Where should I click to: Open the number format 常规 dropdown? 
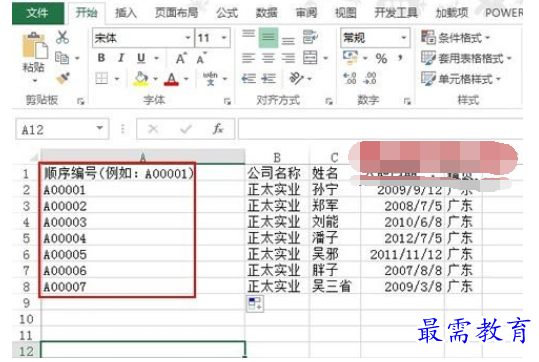point(404,37)
